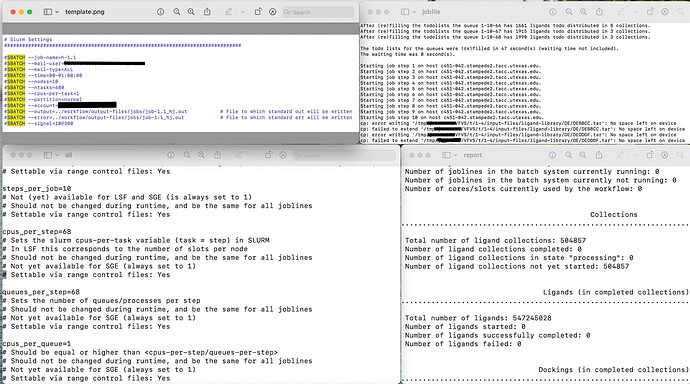Expand sidebar view menu in template.png
Viewport: 690px width, 384px height.
(x=57, y=12)
